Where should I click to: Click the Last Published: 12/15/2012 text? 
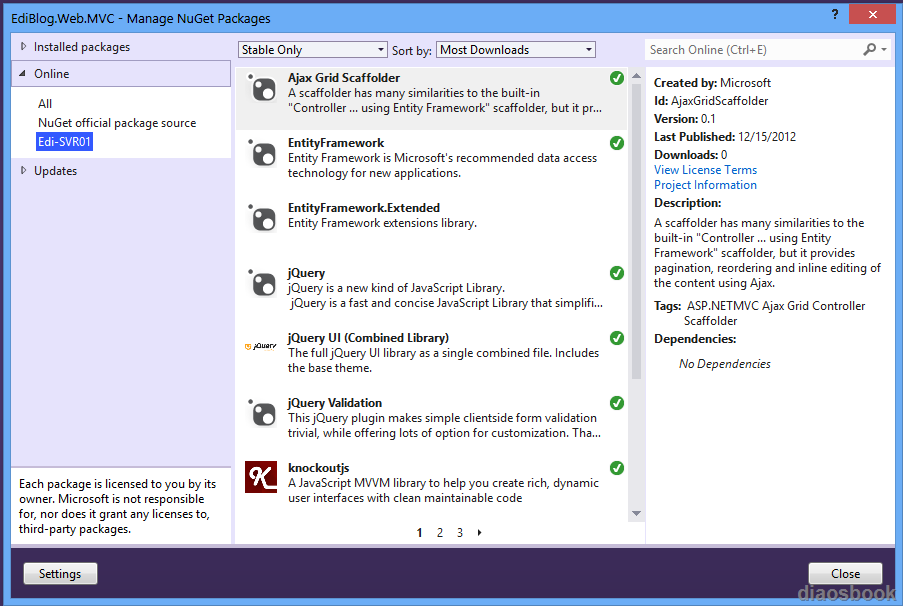(725, 137)
